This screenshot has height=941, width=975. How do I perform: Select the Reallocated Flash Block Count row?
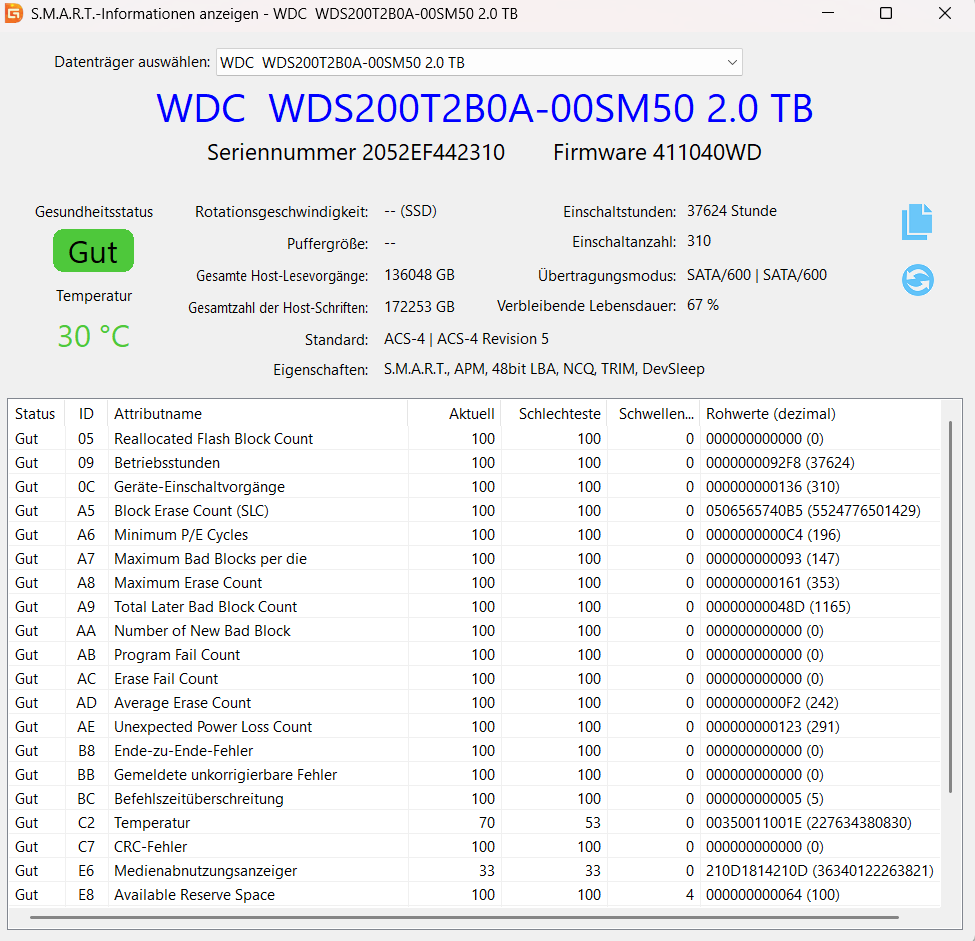tap(214, 439)
